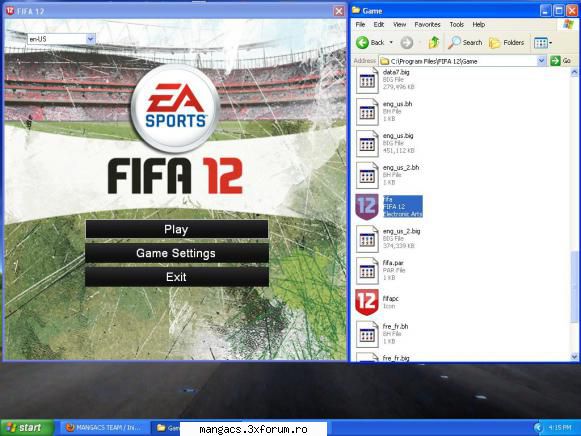The width and height of the screenshot is (581, 436).
Task: Open the Views options dropdown
Action: pyautogui.click(x=543, y=43)
